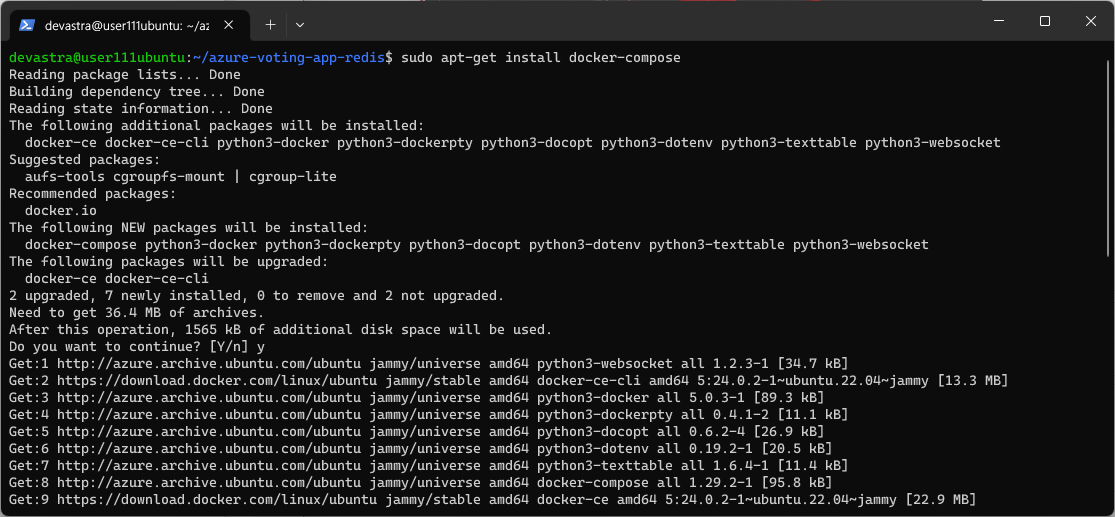Click the size '[13.3 MB]' on Get:2 line
The image size is (1115, 517).
[x=972, y=380]
